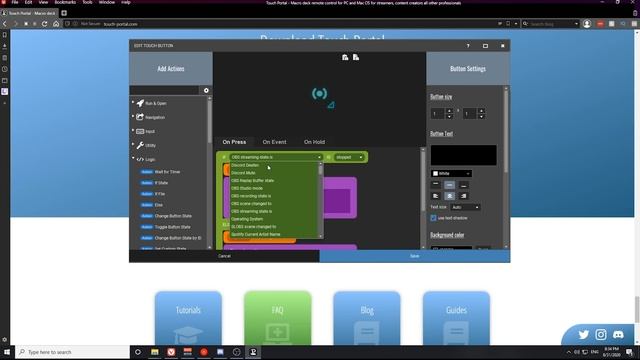Screen dimensions: 640x360
Task: Click the Cancel button
Action: (x=224, y=256)
